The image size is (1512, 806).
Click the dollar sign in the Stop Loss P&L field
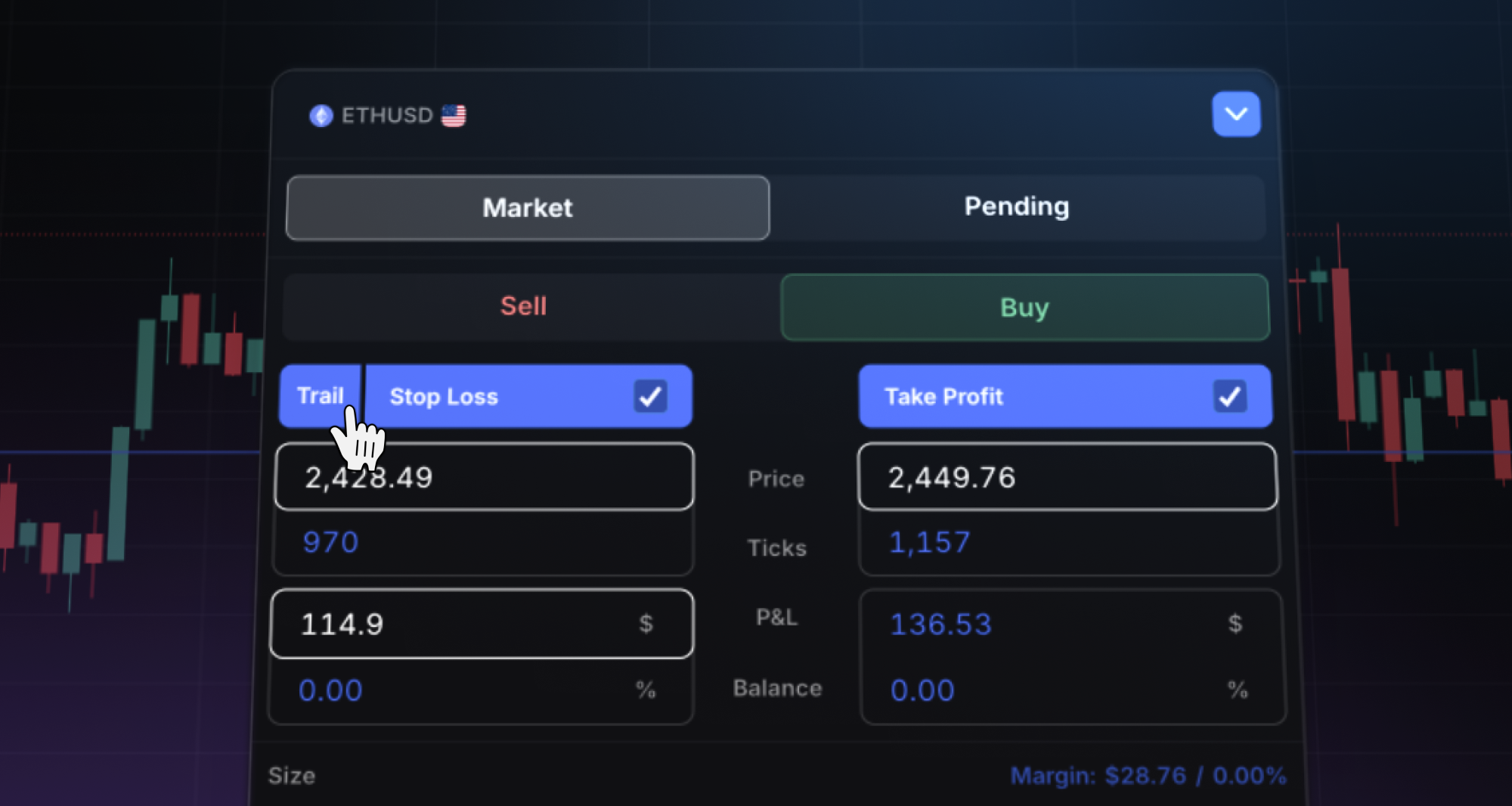click(646, 624)
